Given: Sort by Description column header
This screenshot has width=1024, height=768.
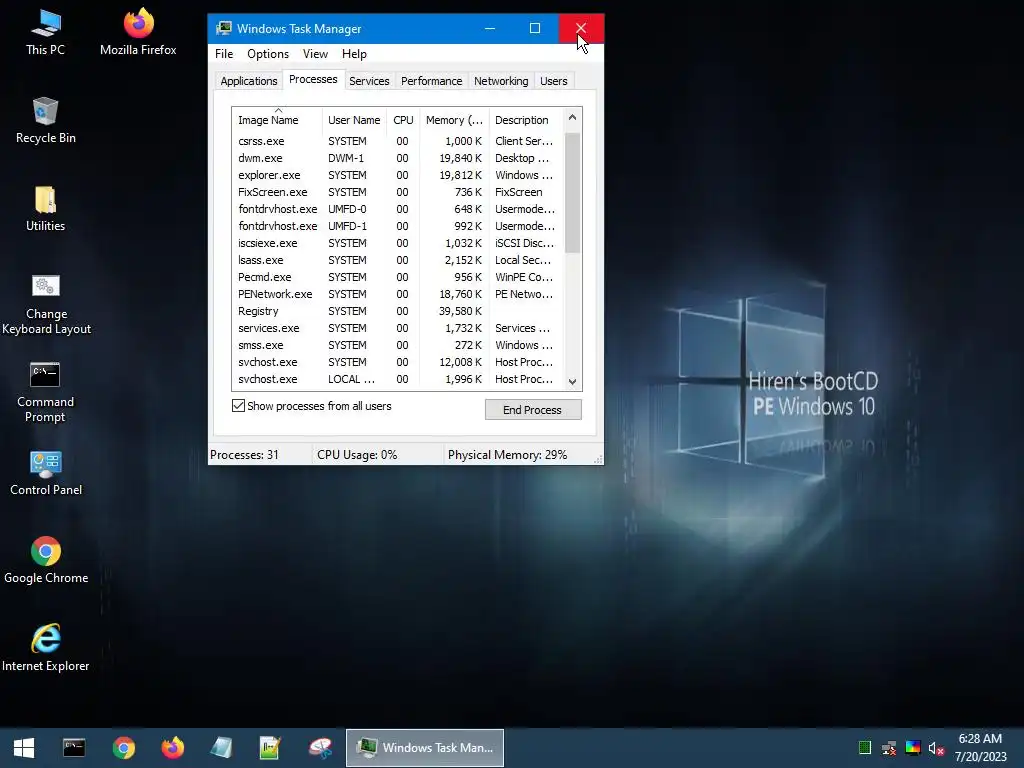Looking at the screenshot, I should click(526, 120).
